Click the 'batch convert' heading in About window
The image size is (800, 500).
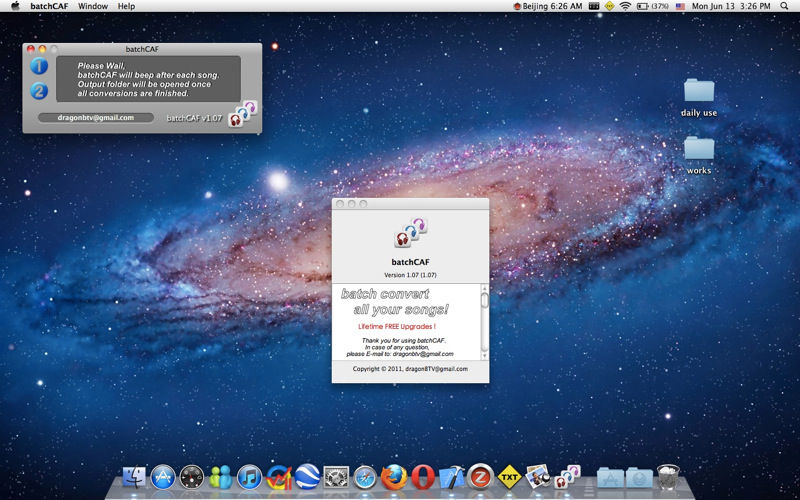click(385, 294)
